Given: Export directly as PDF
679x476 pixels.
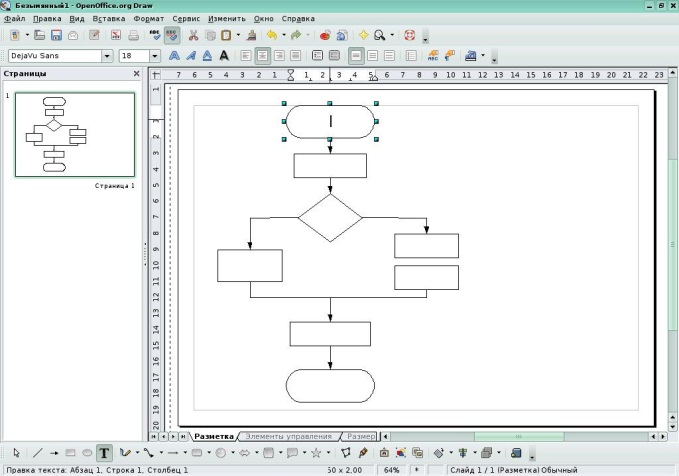Looking at the screenshot, I should tap(116, 35).
